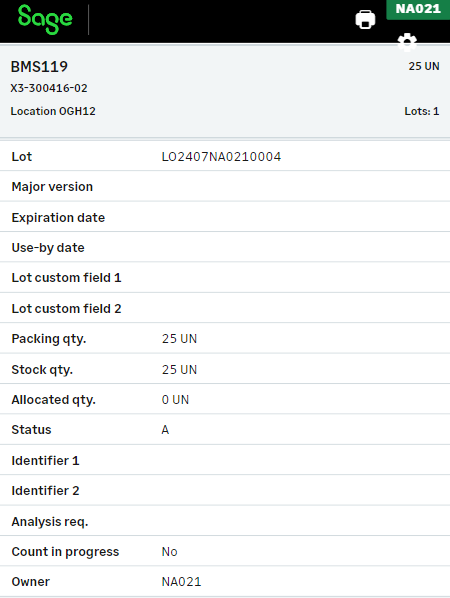Select the Expiration date row
Viewport: 450px width, 598px height.
[x=225, y=217]
